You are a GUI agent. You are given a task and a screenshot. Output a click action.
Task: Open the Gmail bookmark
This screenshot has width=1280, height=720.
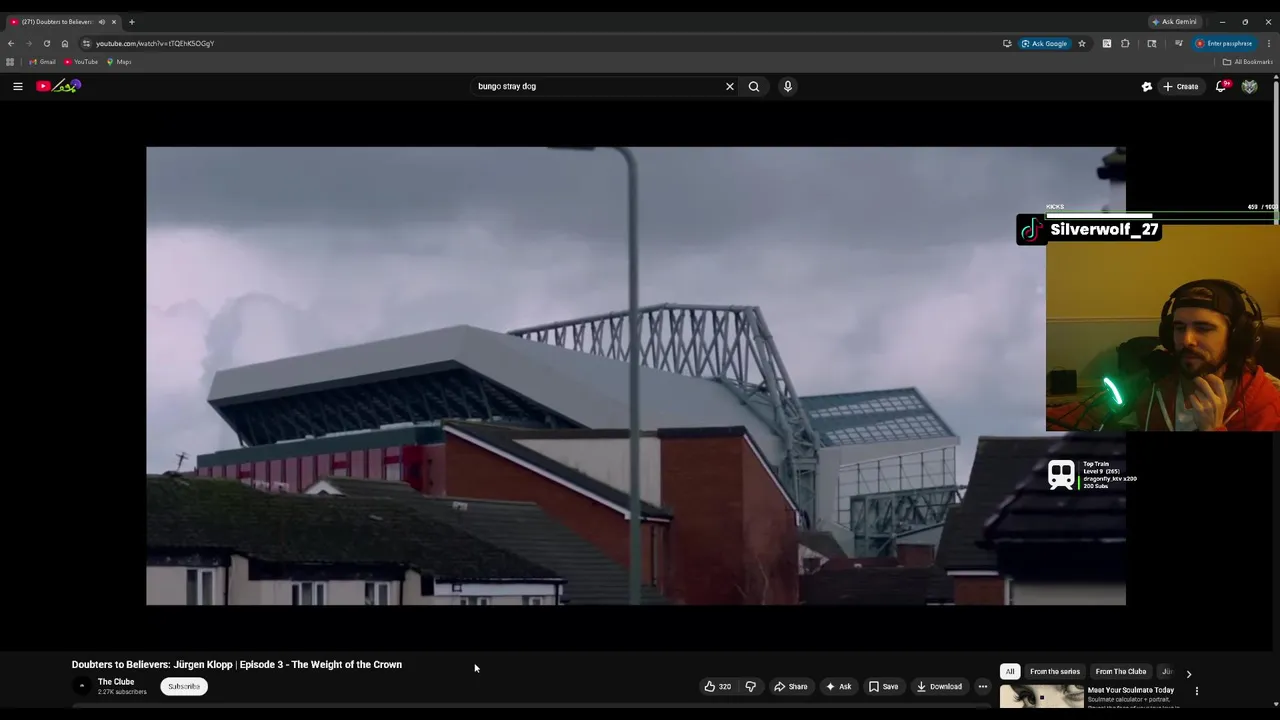coord(42,62)
